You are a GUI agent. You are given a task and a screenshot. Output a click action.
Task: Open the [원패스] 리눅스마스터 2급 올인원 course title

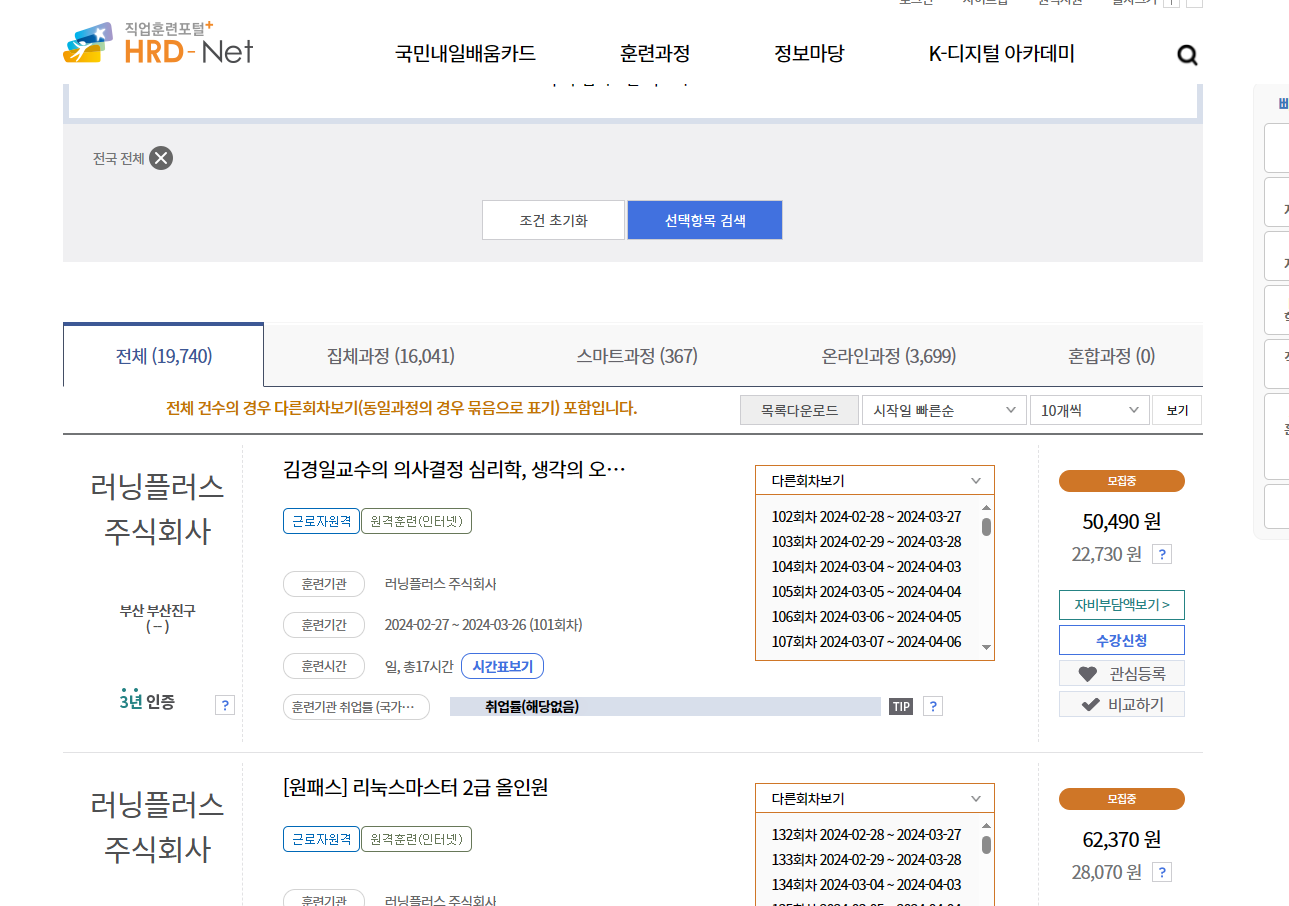[416, 787]
